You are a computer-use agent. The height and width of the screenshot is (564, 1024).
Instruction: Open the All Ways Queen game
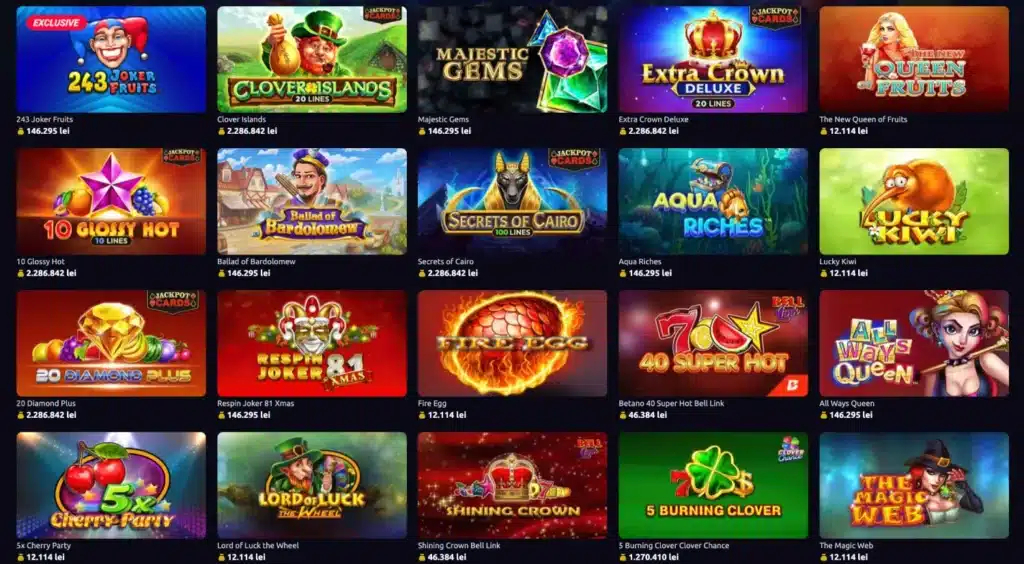(x=914, y=343)
